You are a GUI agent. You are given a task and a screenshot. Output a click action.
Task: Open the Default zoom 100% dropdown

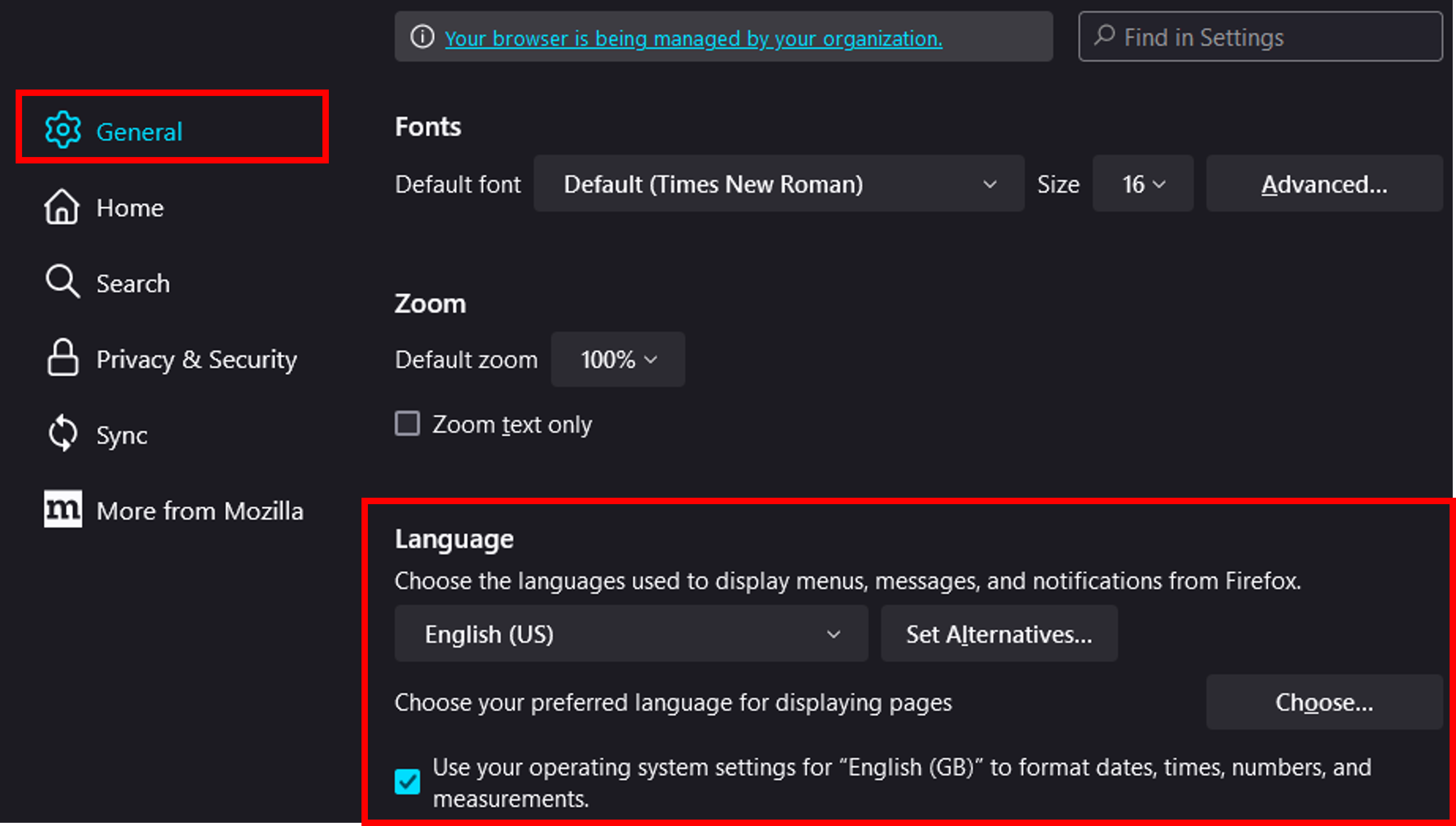click(618, 360)
